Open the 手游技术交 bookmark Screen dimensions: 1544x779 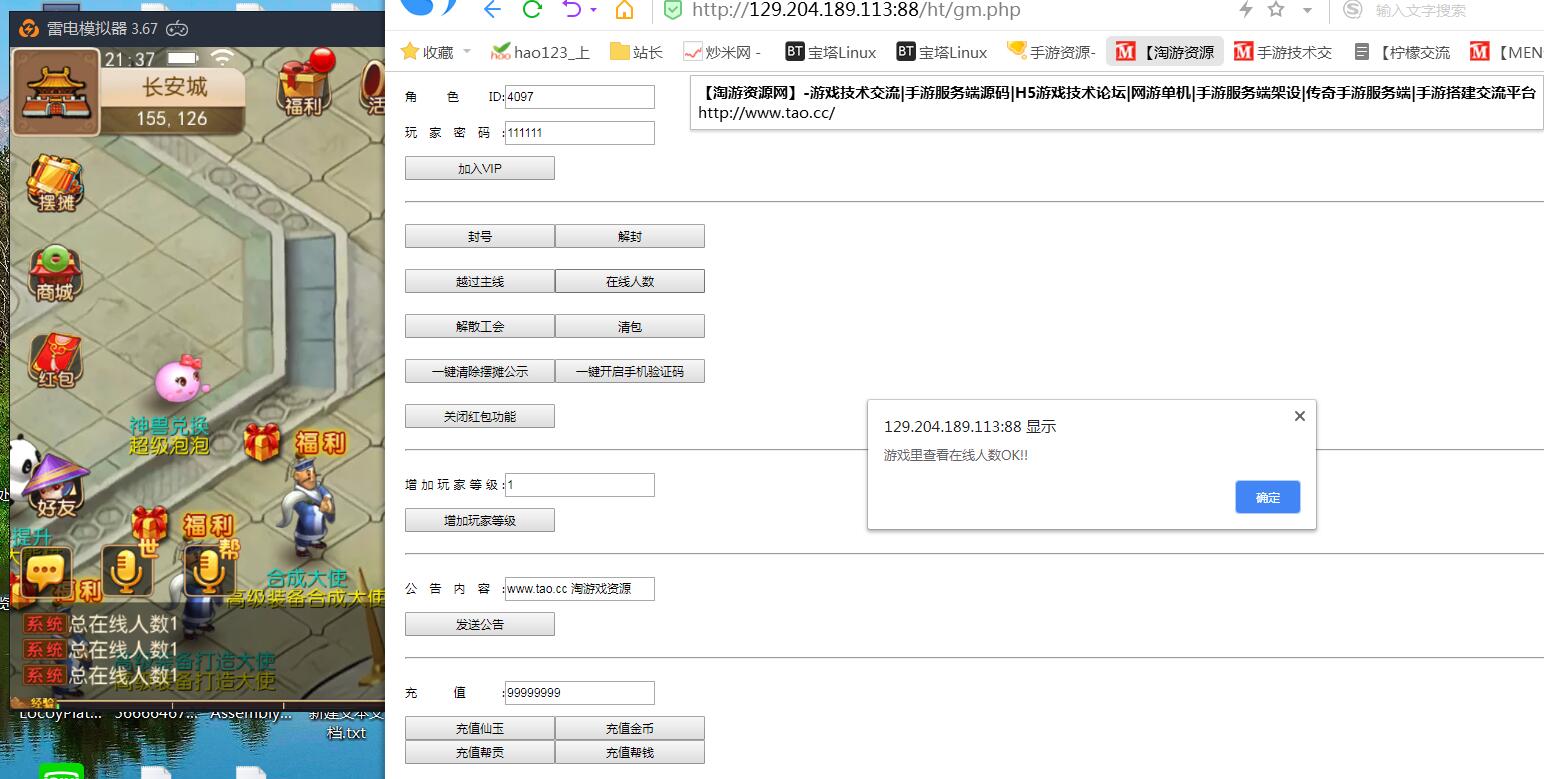(1283, 52)
